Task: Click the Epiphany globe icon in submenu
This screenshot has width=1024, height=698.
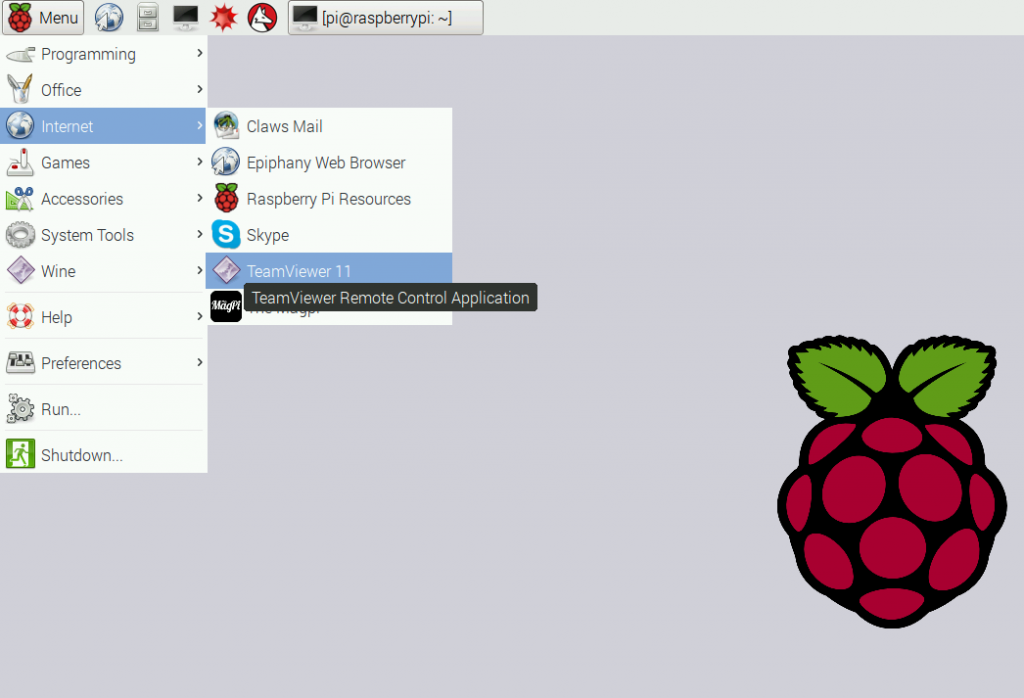Action: coord(226,162)
